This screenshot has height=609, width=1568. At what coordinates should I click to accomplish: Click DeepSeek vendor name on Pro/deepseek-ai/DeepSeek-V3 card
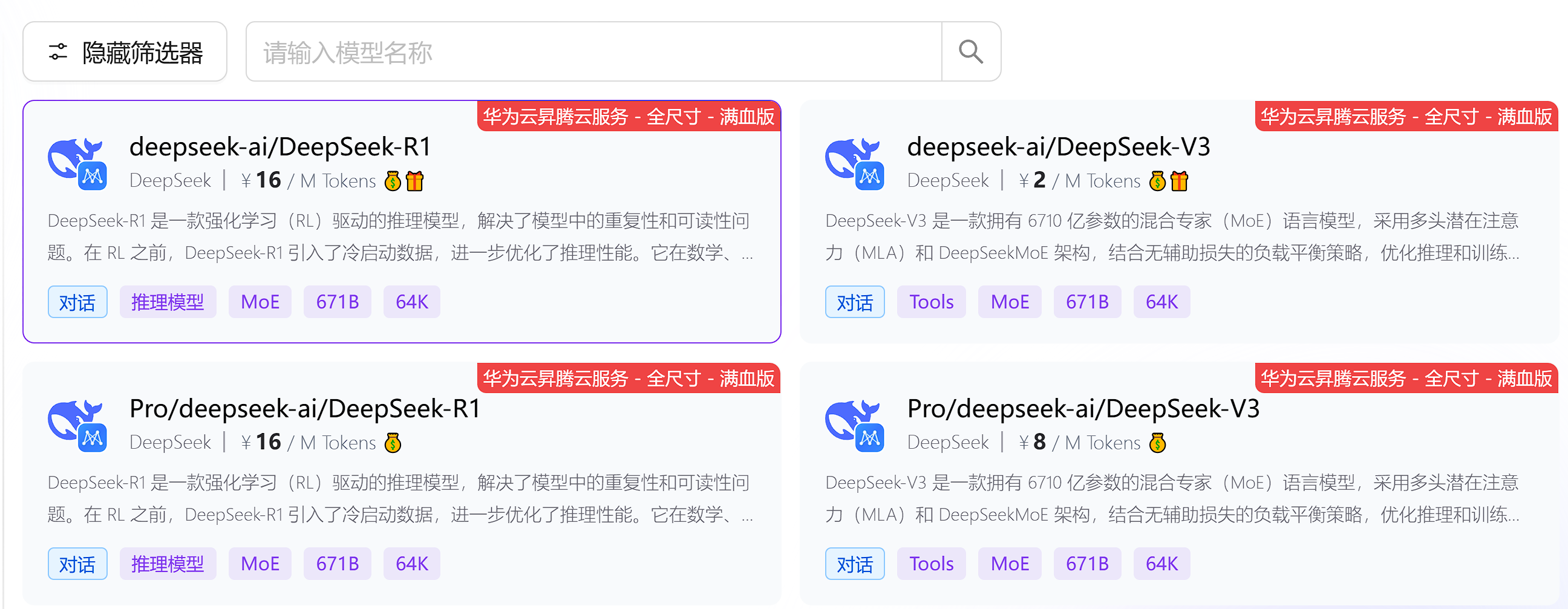coord(948,442)
